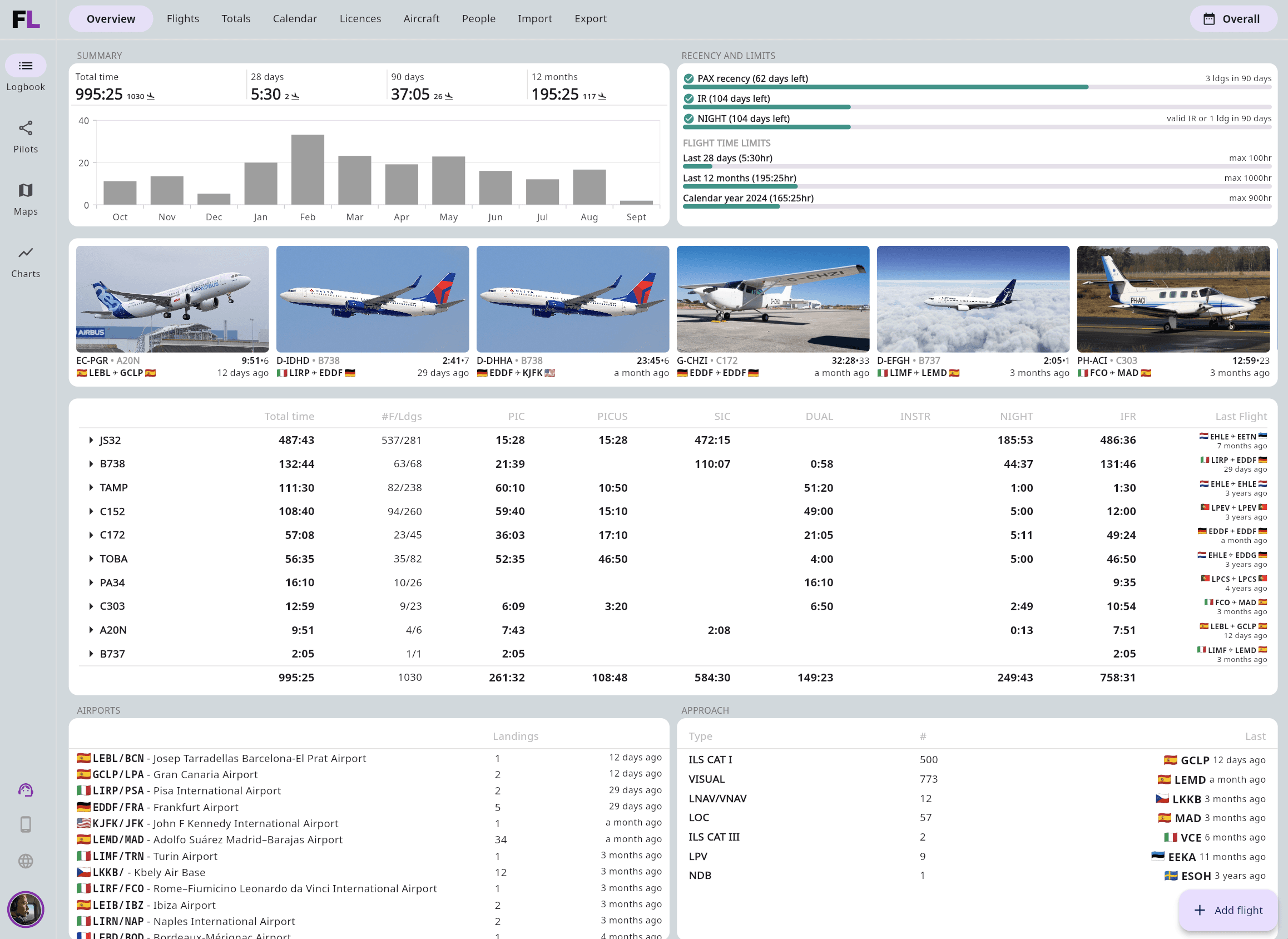Click the Calendar year 2024 limit bar
The height and width of the screenshot is (939, 1288).
coord(977,206)
